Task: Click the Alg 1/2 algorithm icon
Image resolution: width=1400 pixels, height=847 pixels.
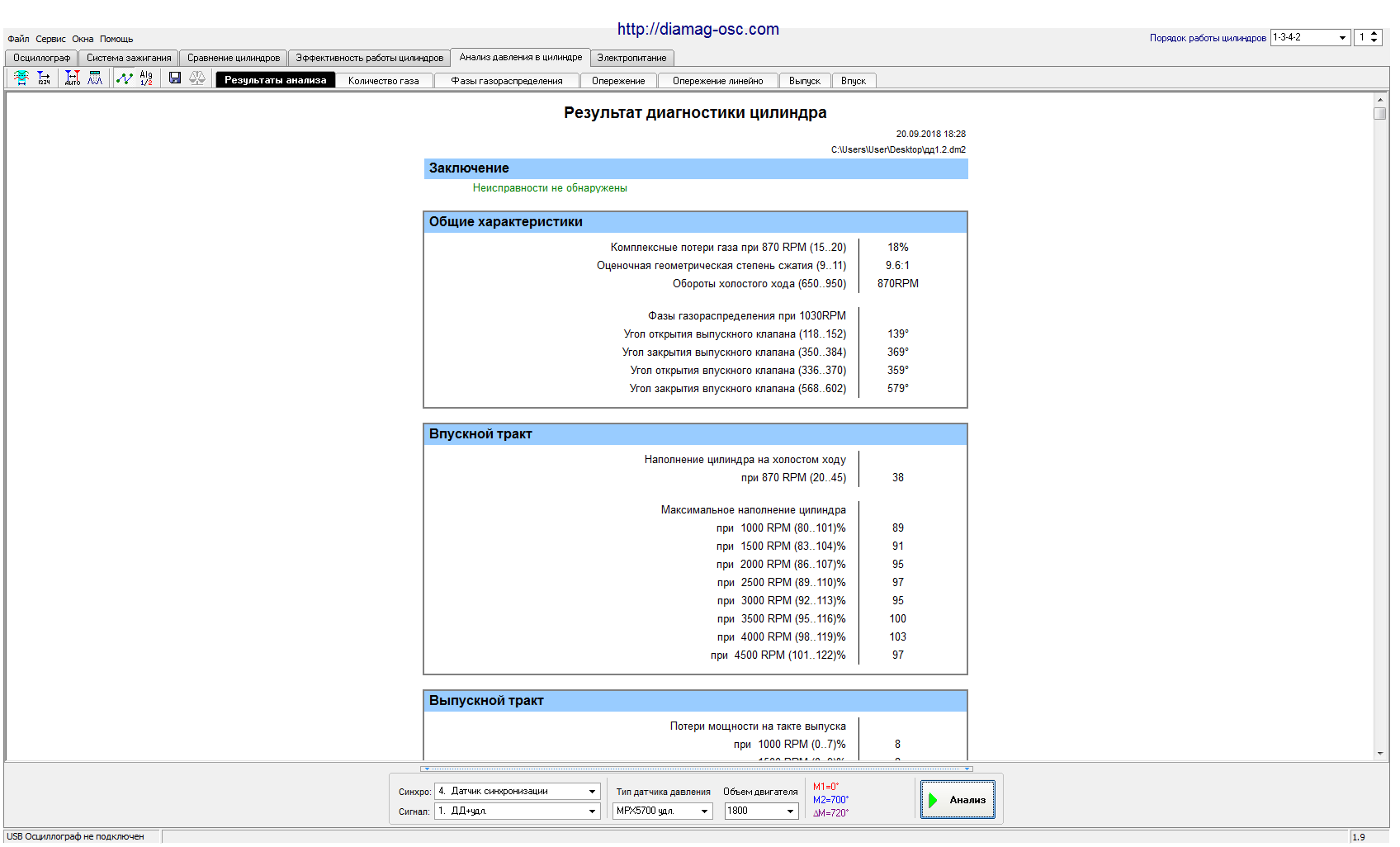Action: (x=146, y=78)
